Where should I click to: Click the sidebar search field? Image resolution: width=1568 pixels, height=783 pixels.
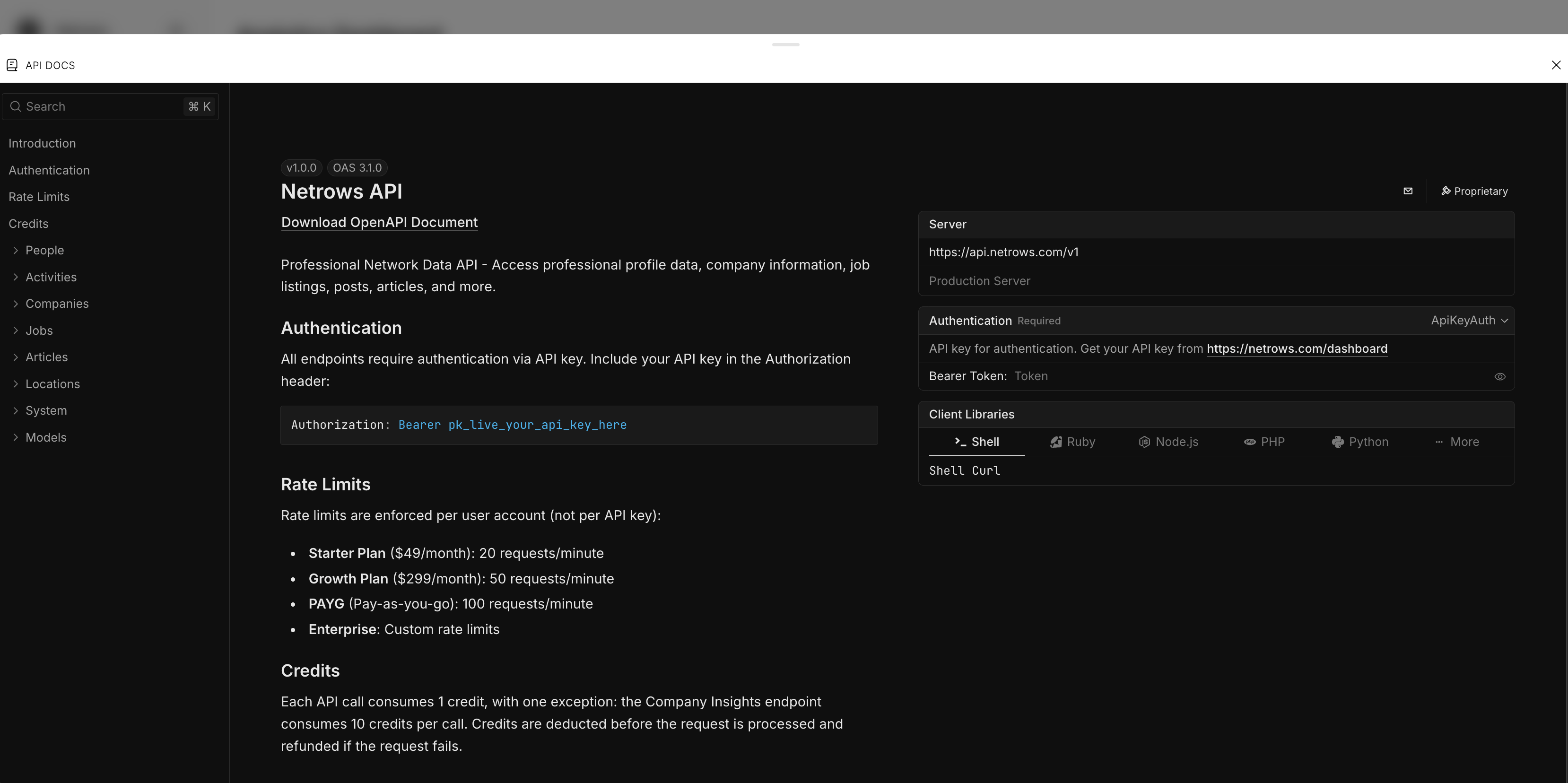click(91, 106)
